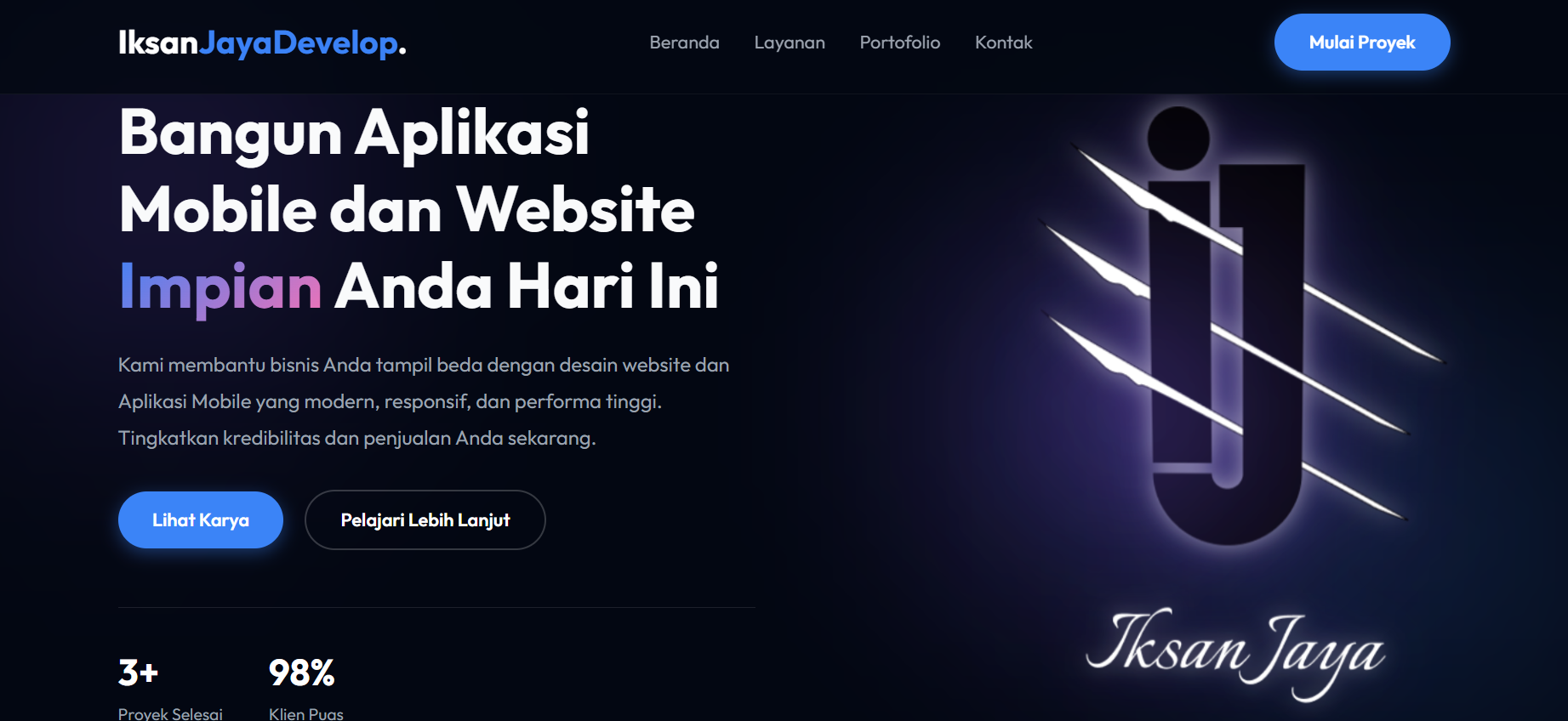Click the Pelajari Lebih Lanjut button
The height and width of the screenshot is (721, 1568).
(425, 519)
